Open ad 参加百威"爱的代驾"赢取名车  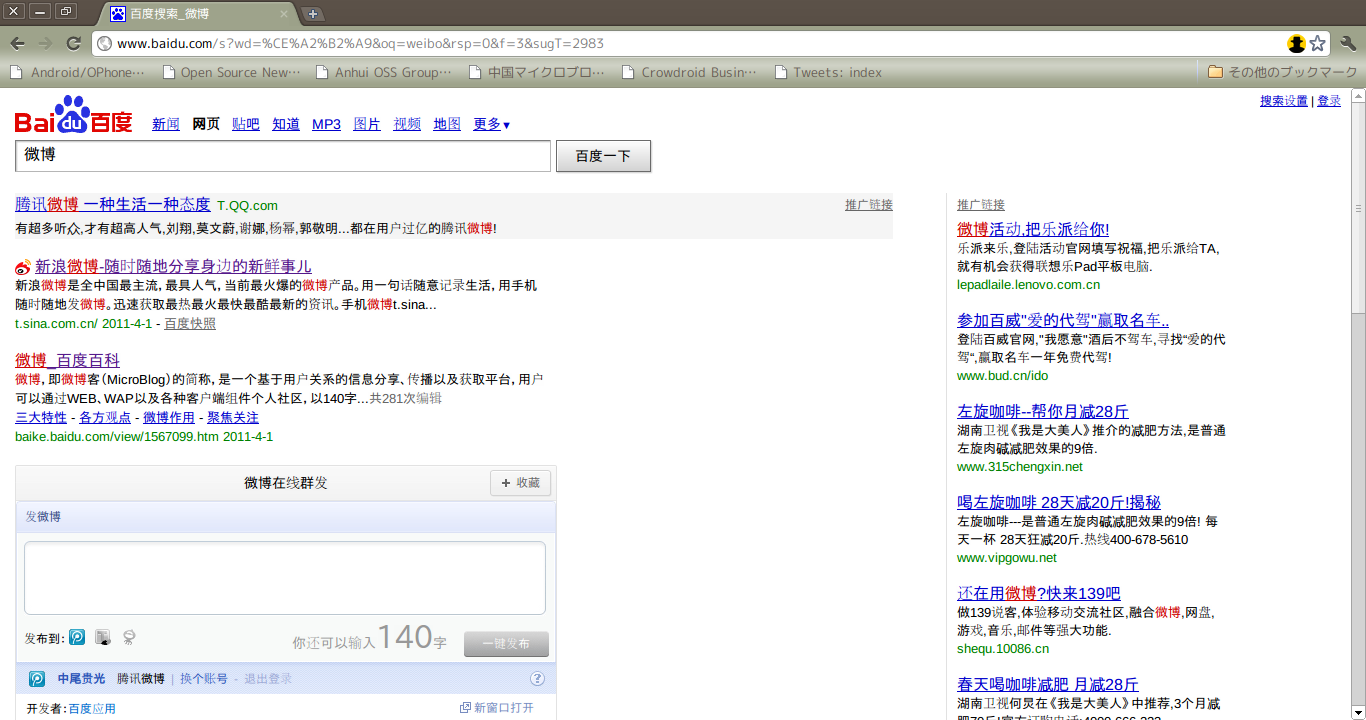(1063, 320)
